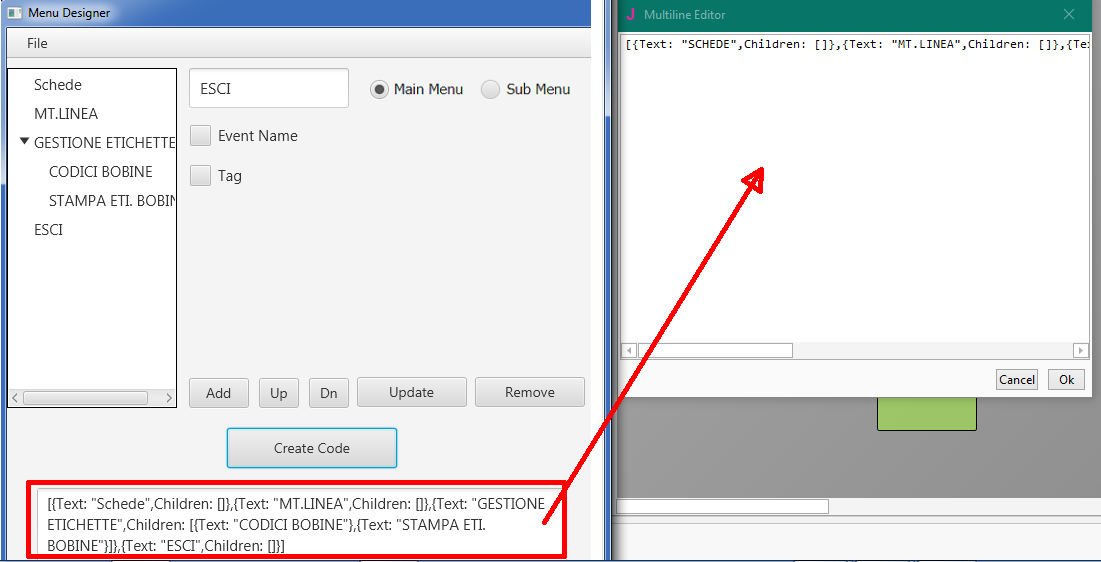Click the tree's horizontal scrollbar thumb
This screenshot has height=562, width=1101.
[x=85, y=398]
